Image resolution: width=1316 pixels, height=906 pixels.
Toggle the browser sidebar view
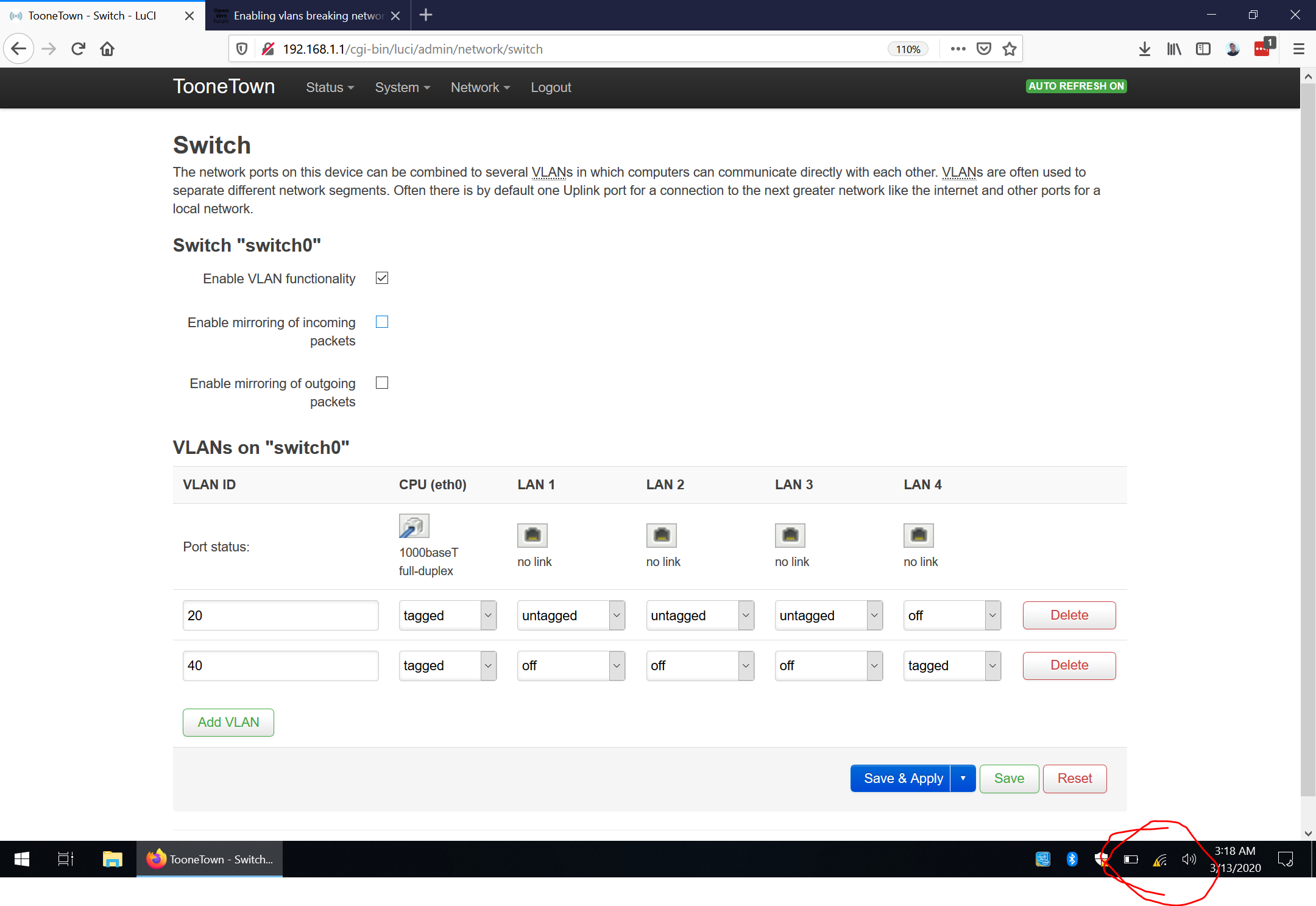point(1203,49)
